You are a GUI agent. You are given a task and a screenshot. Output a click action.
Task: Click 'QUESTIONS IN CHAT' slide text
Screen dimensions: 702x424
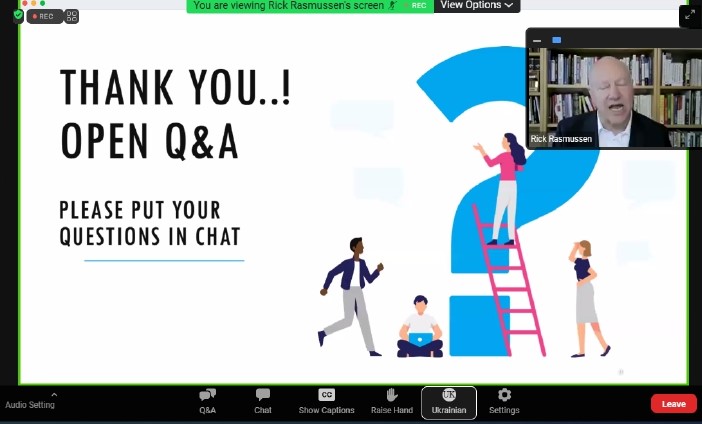(x=150, y=236)
